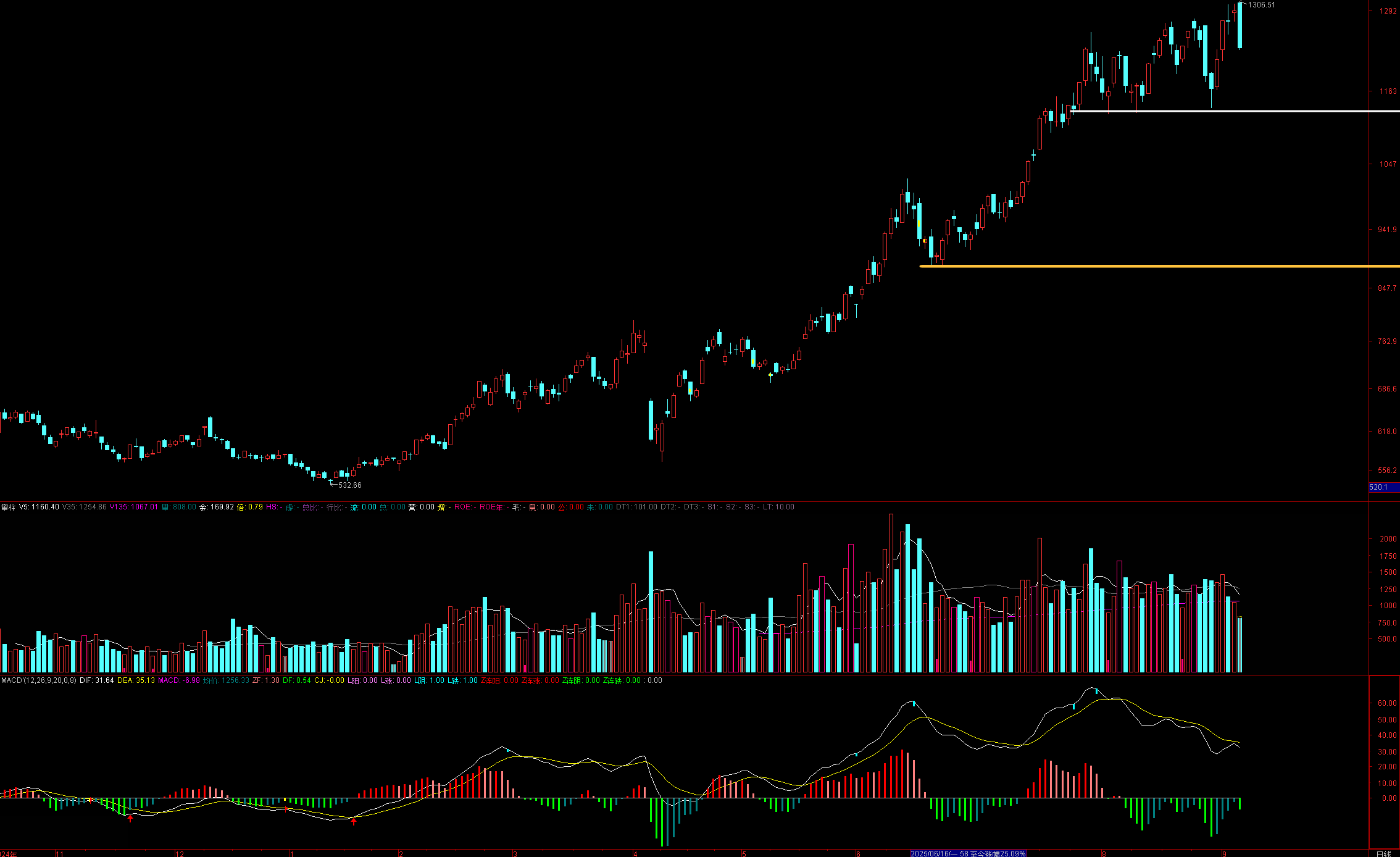Click the DF: 0.54 value
Image resolution: width=1400 pixels, height=857 pixels.
click(x=297, y=680)
